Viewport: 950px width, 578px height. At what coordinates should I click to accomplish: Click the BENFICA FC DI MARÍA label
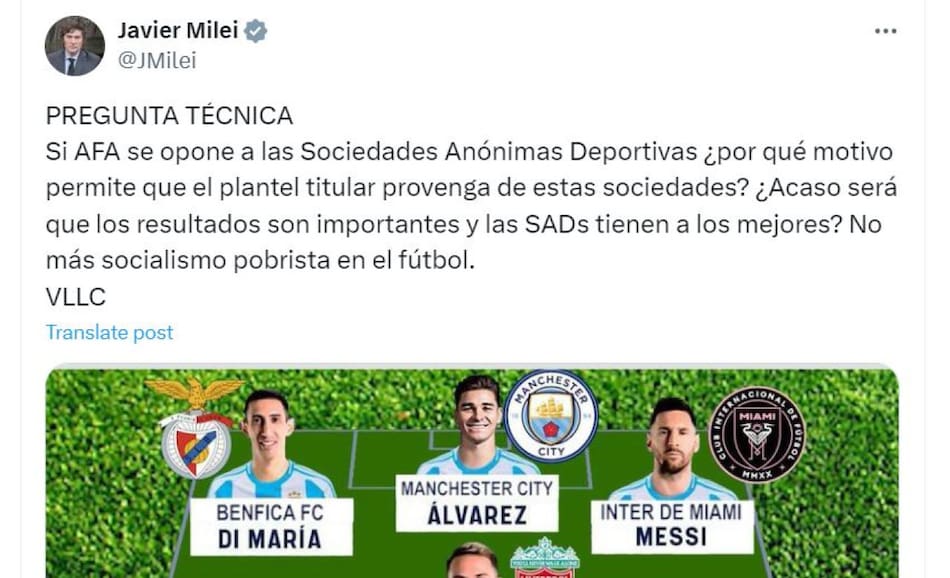(270, 526)
